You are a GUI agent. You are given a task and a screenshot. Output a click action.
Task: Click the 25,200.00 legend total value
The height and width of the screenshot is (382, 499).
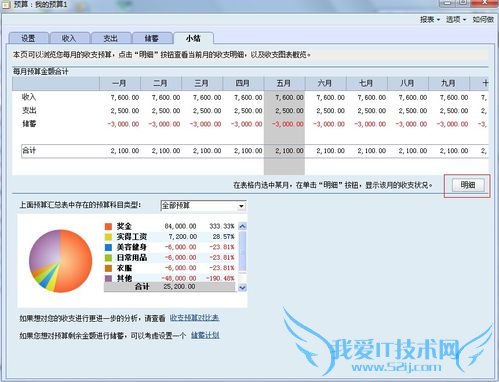point(179,287)
